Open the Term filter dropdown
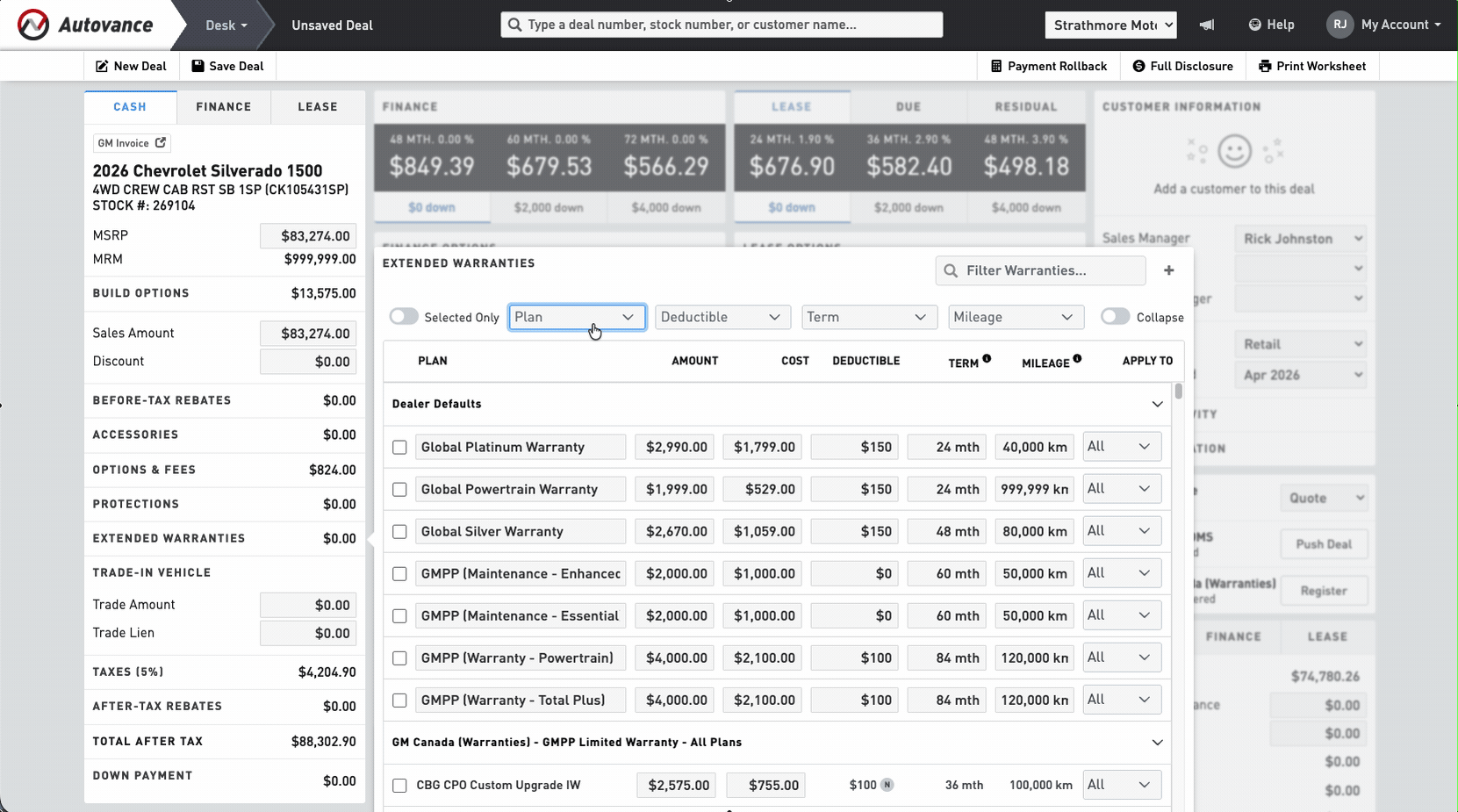This screenshot has width=1458, height=812. (869, 317)
